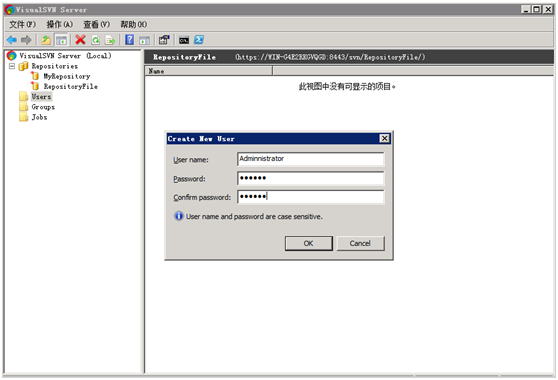This screenshot has height=380, width=558.
Task: Click the Confirm password label in dialog
Action: (202, 197)
